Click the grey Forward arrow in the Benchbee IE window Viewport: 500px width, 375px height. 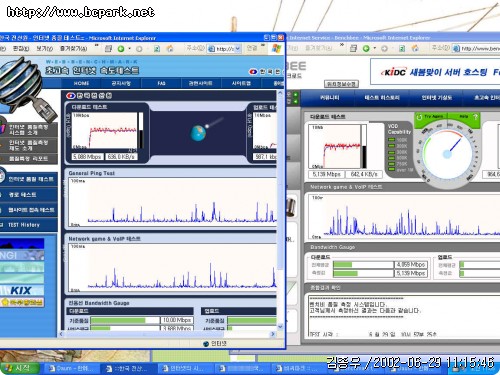tap(384, 48)
